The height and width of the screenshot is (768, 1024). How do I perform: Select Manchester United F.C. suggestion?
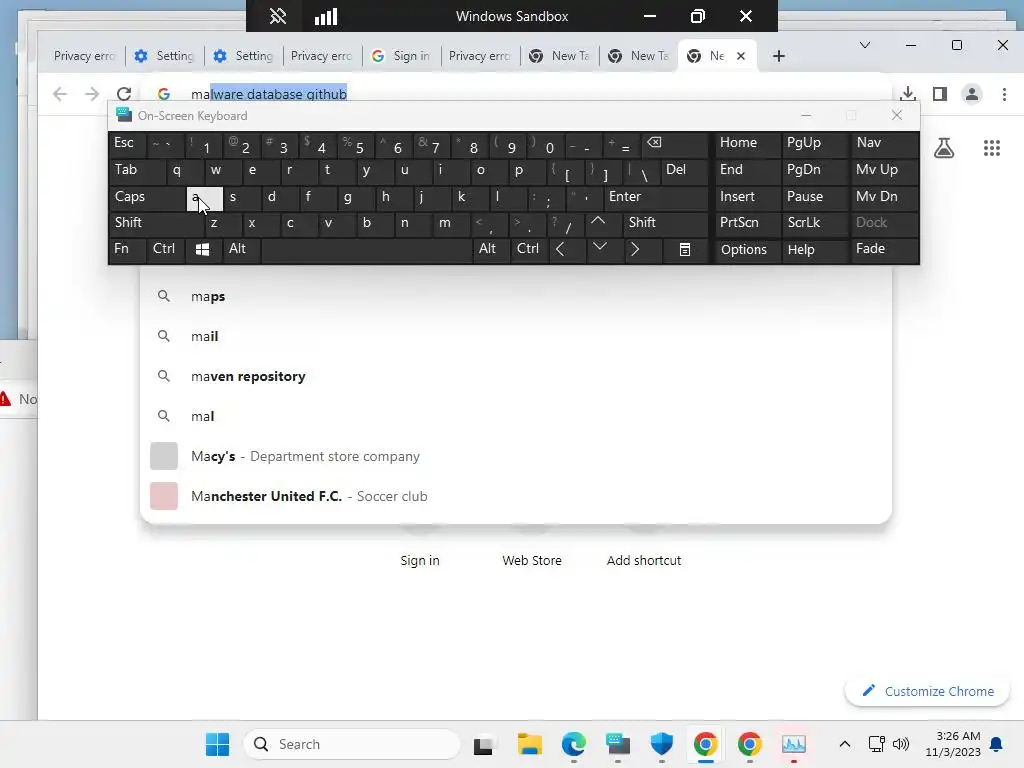[515, 496]
